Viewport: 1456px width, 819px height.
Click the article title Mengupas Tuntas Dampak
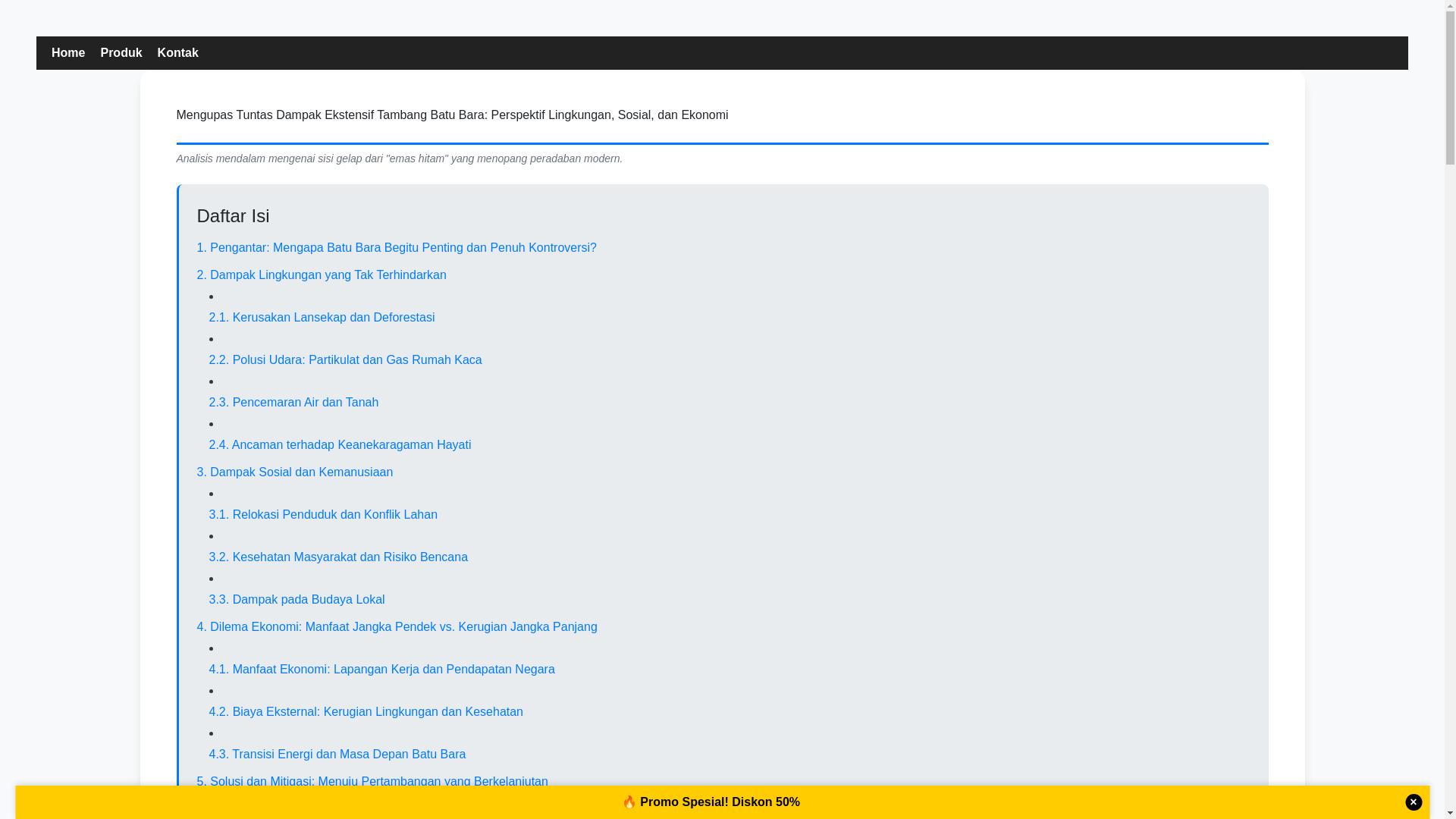point(453,115)
